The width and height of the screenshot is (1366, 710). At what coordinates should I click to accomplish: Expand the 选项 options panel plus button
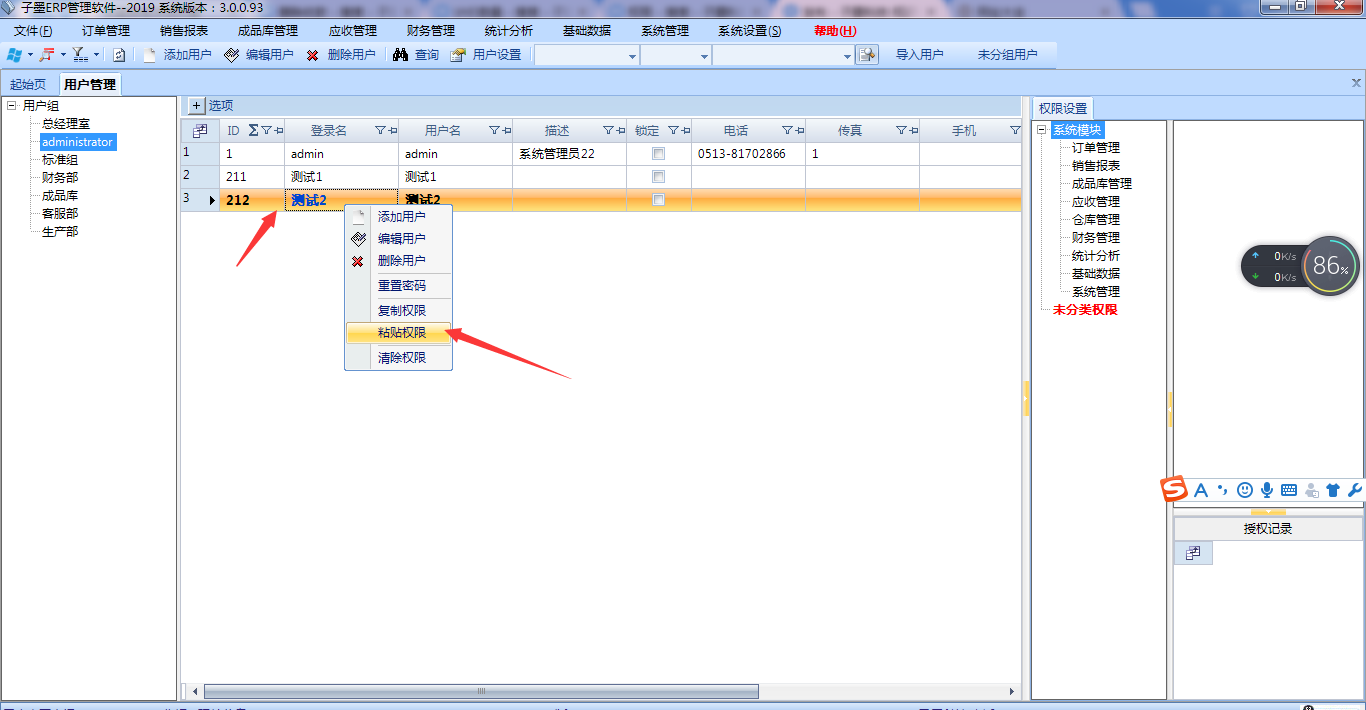(x=196, y=106)
